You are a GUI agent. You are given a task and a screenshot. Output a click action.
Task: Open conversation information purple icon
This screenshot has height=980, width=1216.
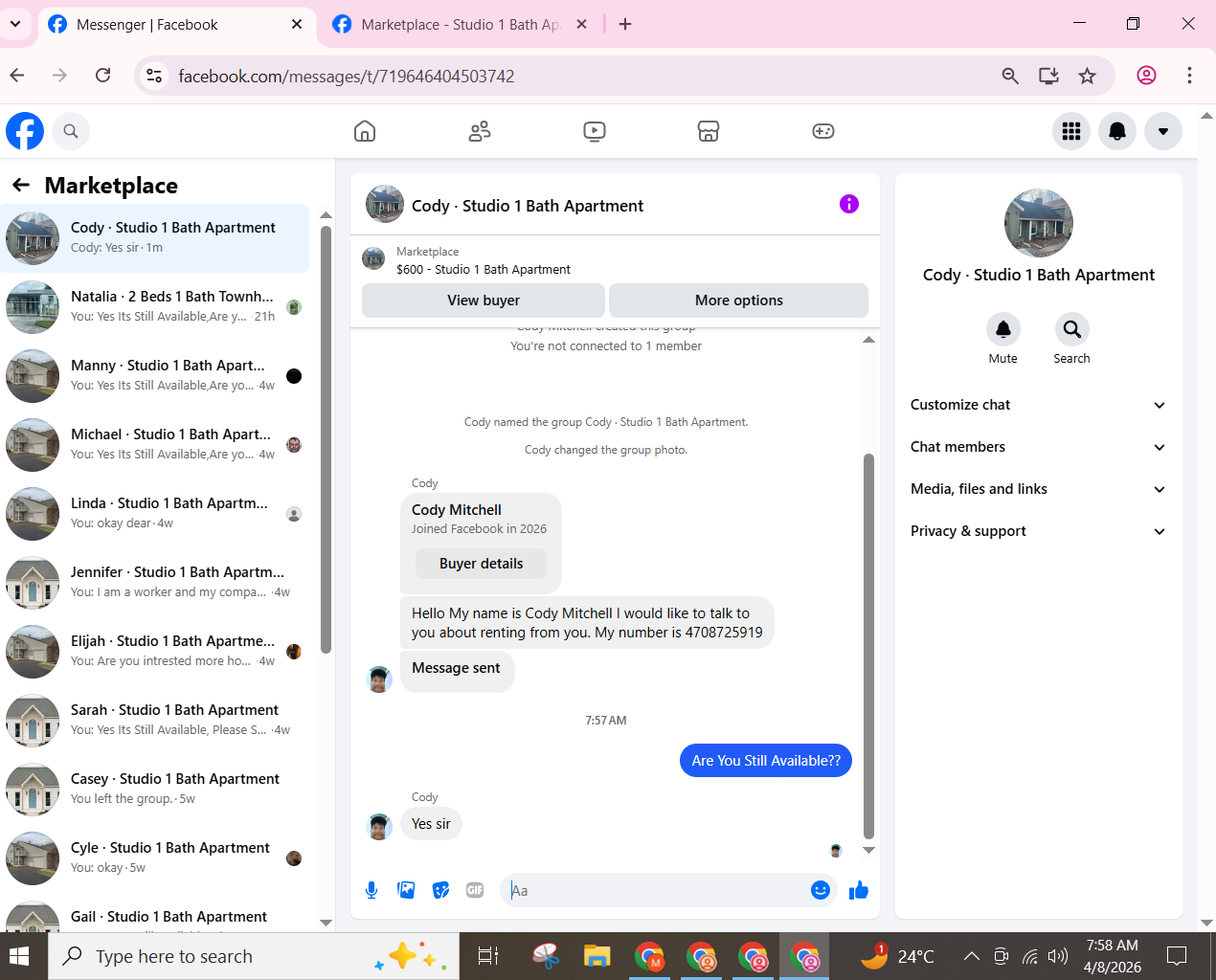pos(849,204)
